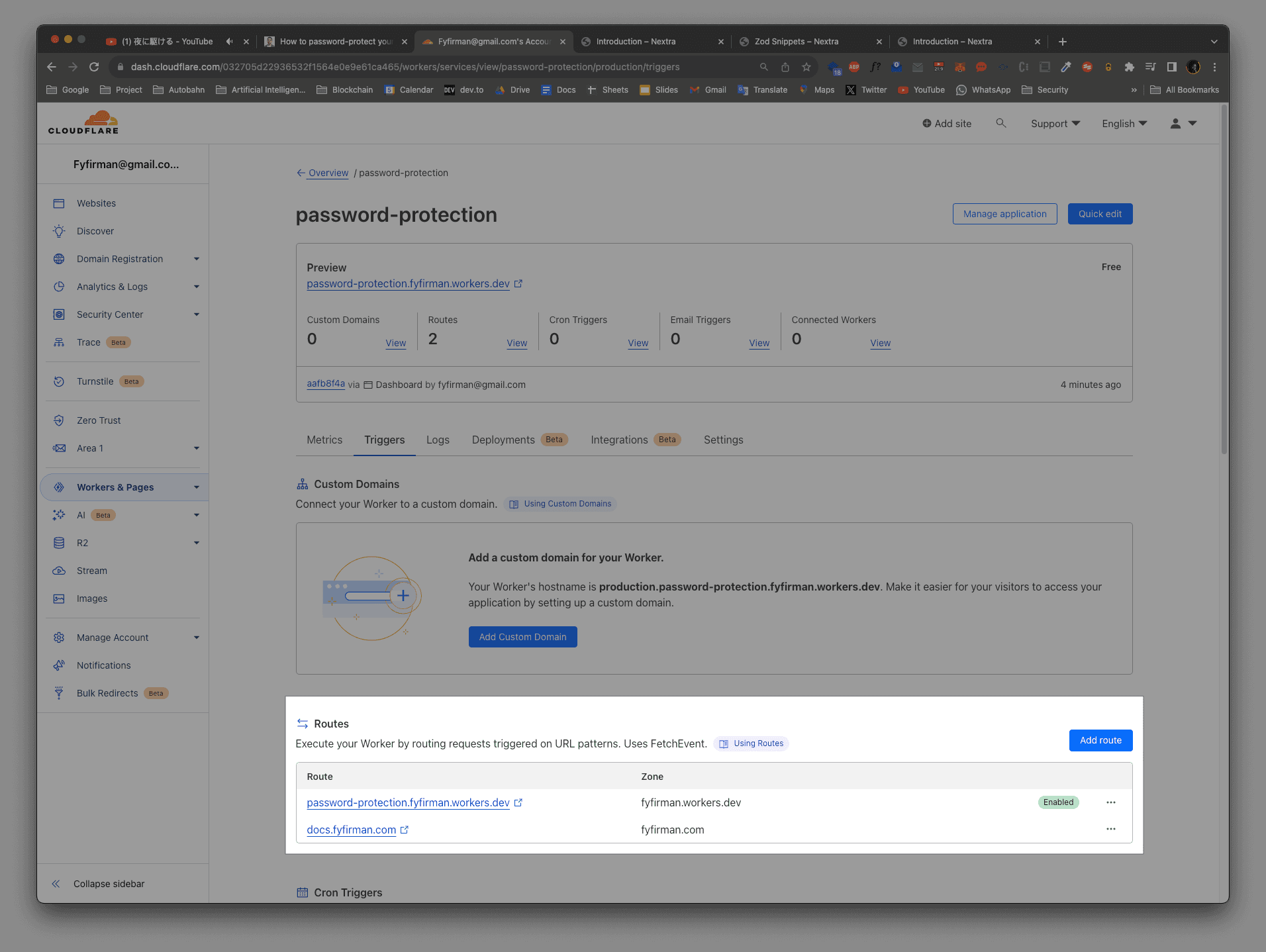This screenshot has width=1266, height=952.
Task: Click Add site in the header
Action: tap(946, 124)
